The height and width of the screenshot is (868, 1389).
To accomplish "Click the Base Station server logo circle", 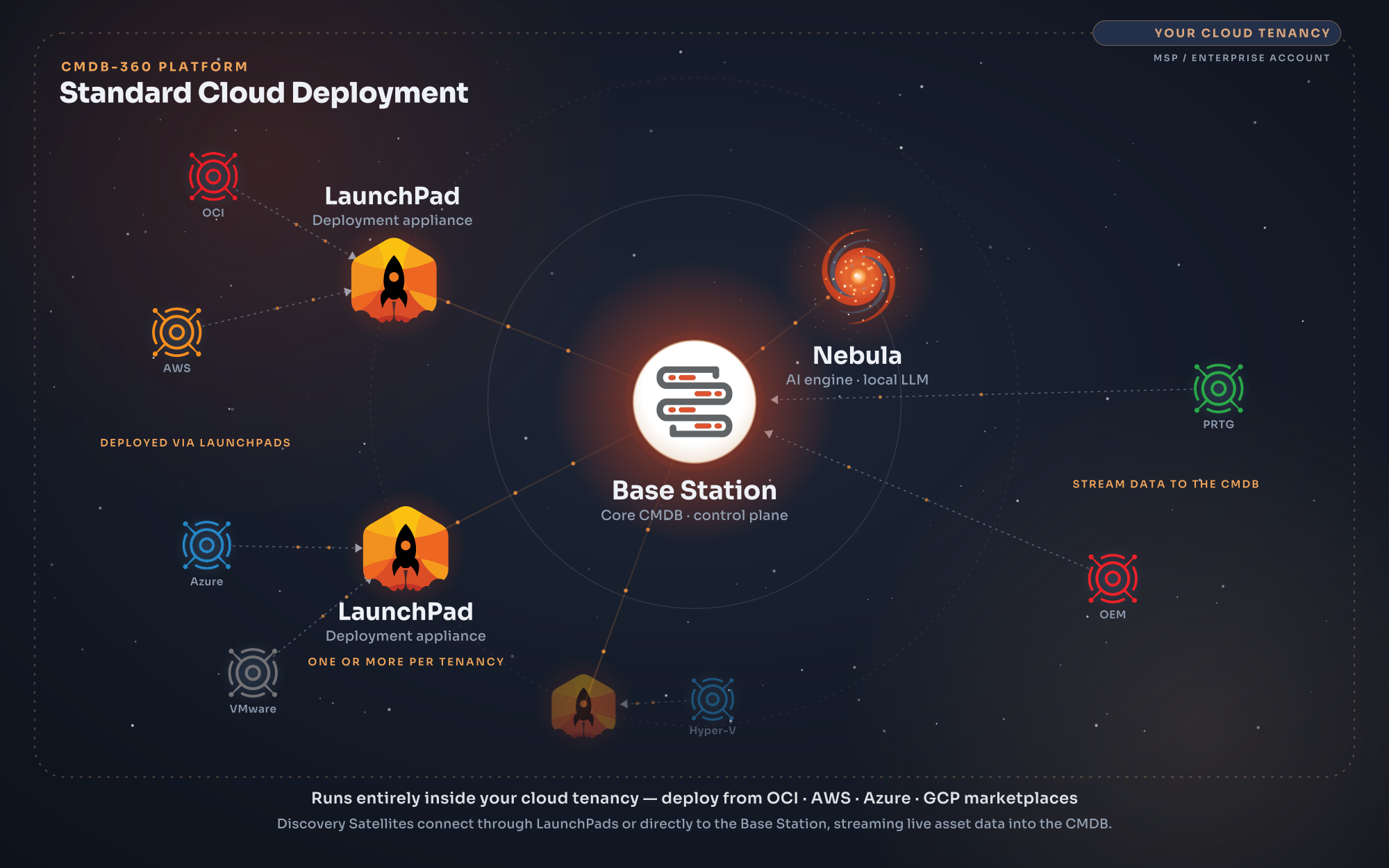I will (x=694, y=401).
